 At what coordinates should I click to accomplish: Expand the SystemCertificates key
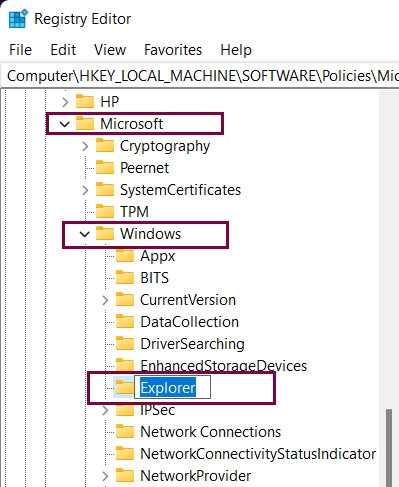pos(85,190)
